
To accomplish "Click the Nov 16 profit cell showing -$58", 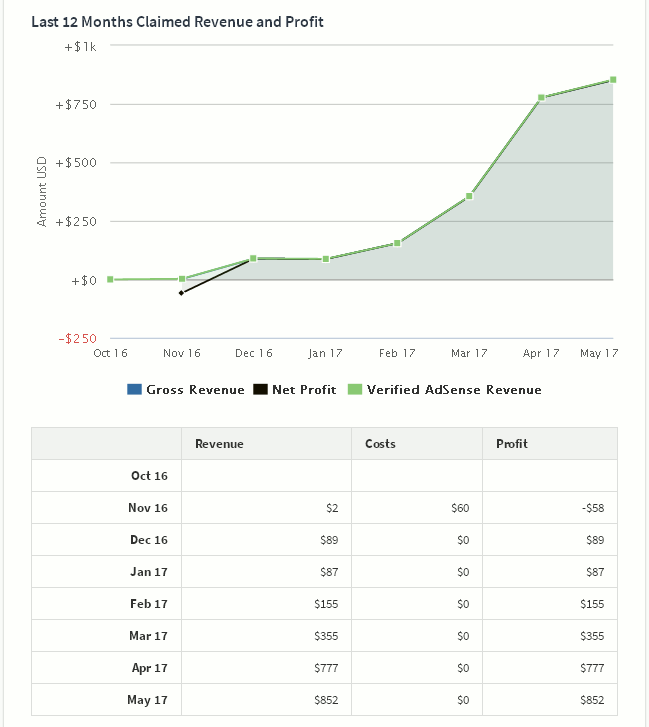I will [x=592, y=508].
